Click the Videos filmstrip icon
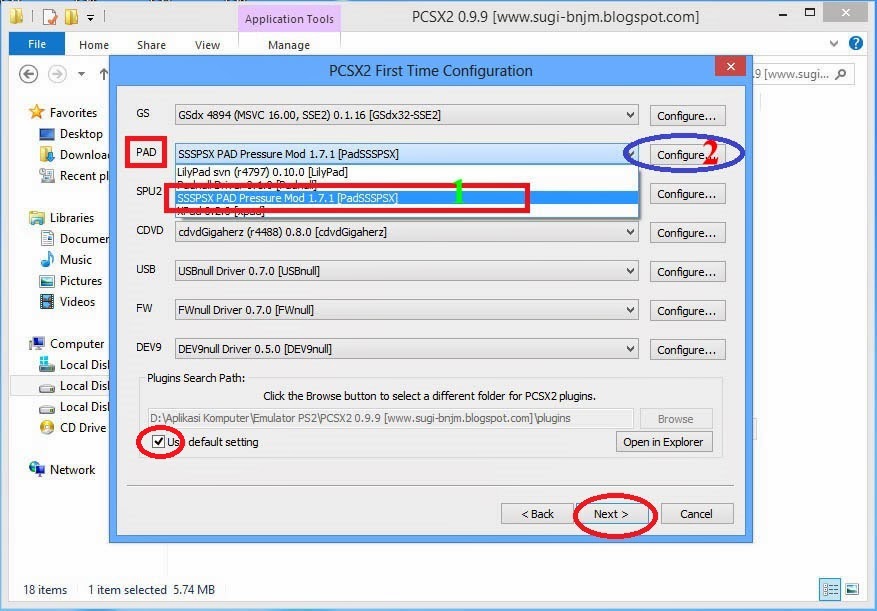This screenshot has height=611, width=877. [47, 301]
